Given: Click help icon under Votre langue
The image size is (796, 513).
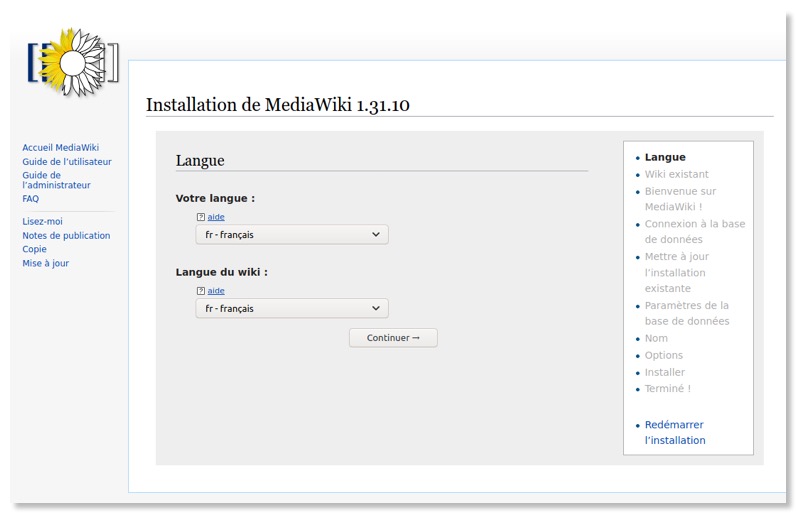Looking at the screenshot, I should [x=201, y=217].
